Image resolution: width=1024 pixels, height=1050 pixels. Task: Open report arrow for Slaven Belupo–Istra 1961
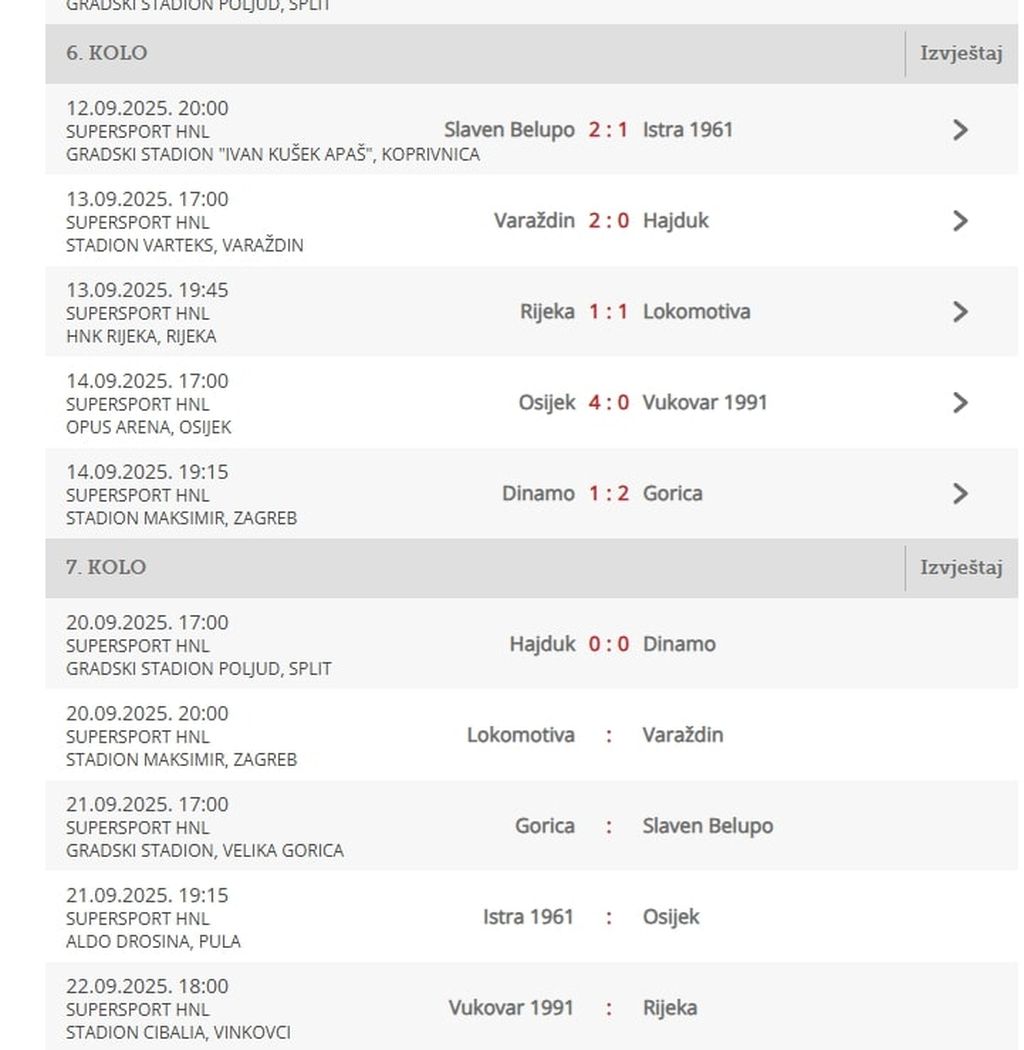960,130
